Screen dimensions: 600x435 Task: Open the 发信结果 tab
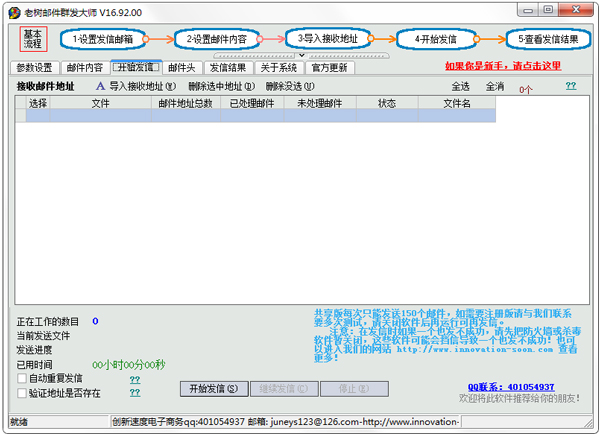point(228,68)
